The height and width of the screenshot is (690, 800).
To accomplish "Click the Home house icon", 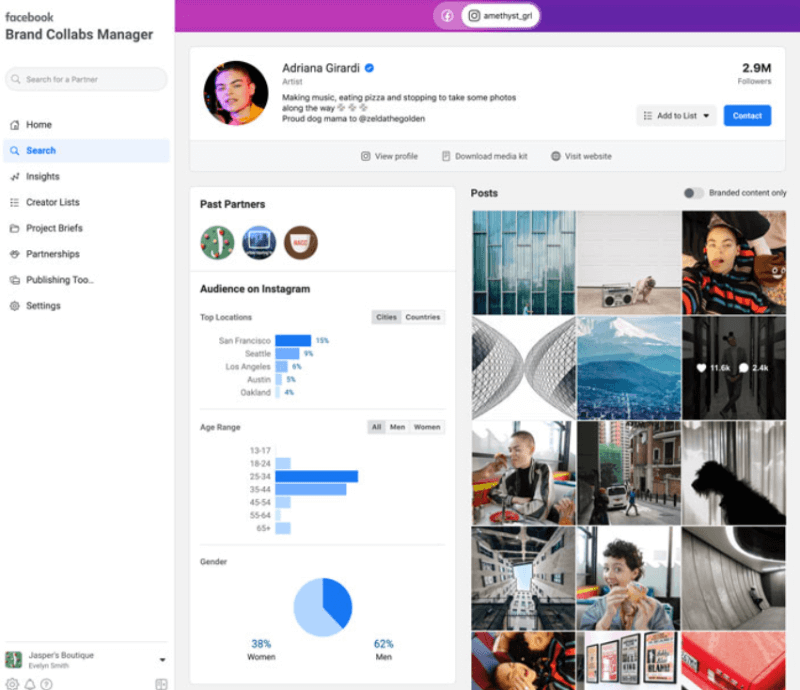I will tap(15, 125).
